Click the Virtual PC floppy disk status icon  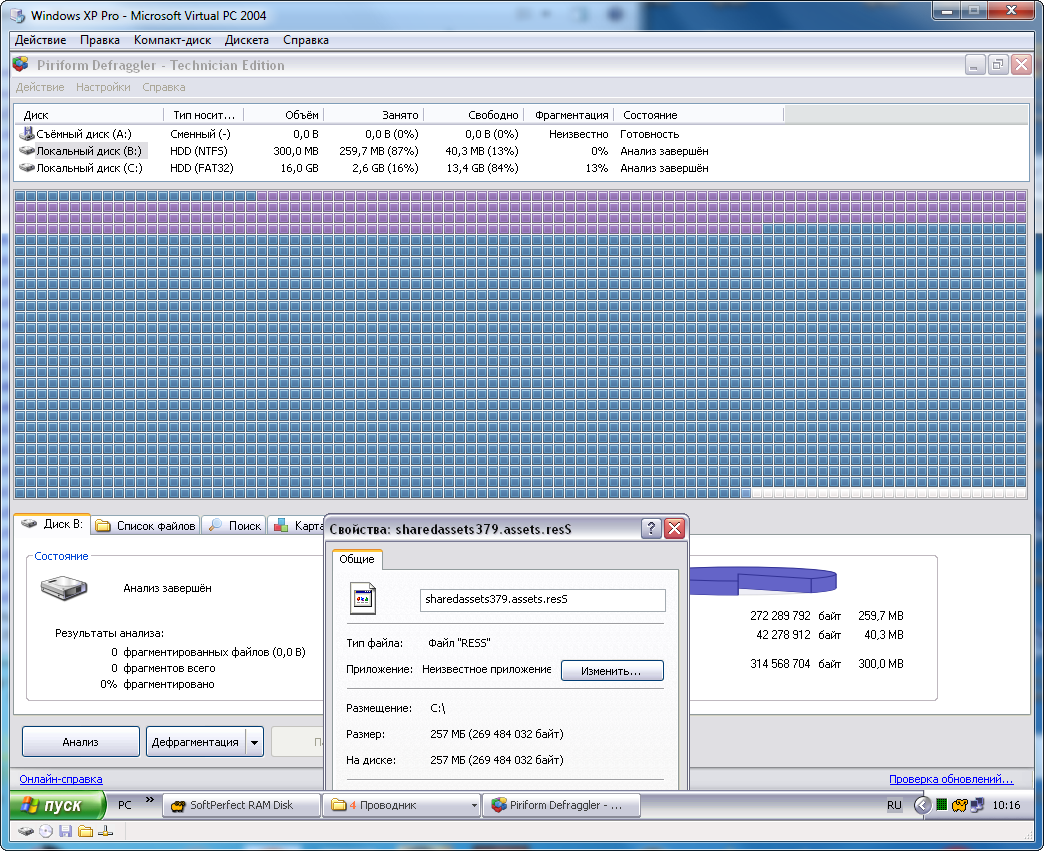(66, 831)
